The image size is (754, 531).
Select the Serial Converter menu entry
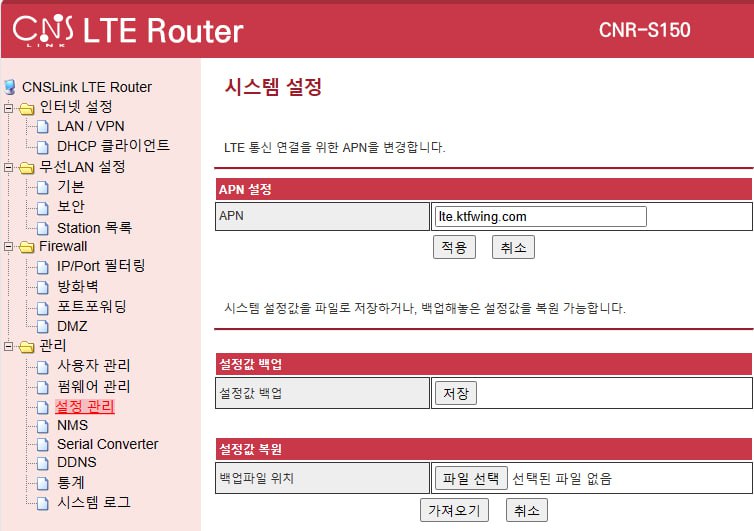click(107, 444)
